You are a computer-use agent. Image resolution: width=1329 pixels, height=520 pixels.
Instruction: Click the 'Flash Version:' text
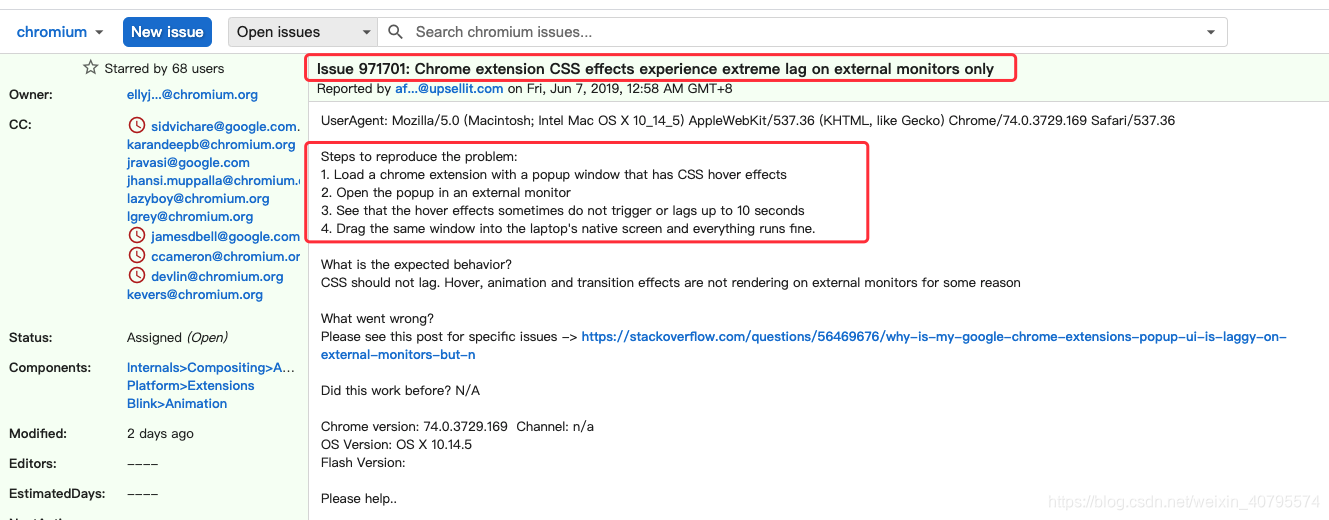363,462
